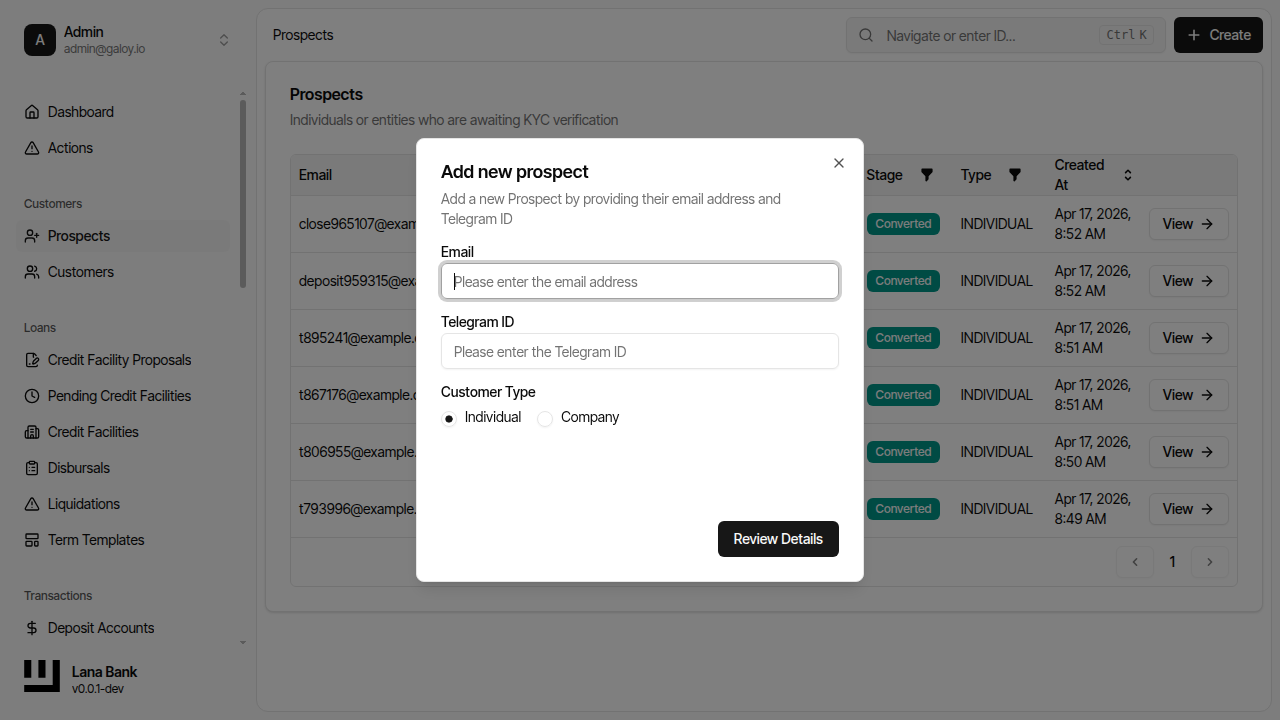Click the Create button
The image size is (1280, 720).
[1218, 35]
